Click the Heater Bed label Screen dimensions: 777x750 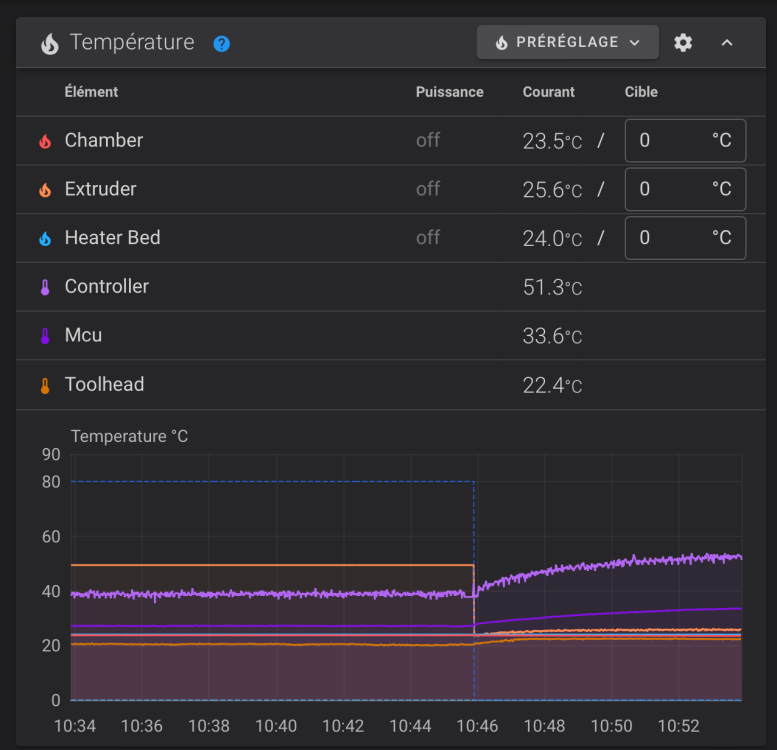pos(112,238)
